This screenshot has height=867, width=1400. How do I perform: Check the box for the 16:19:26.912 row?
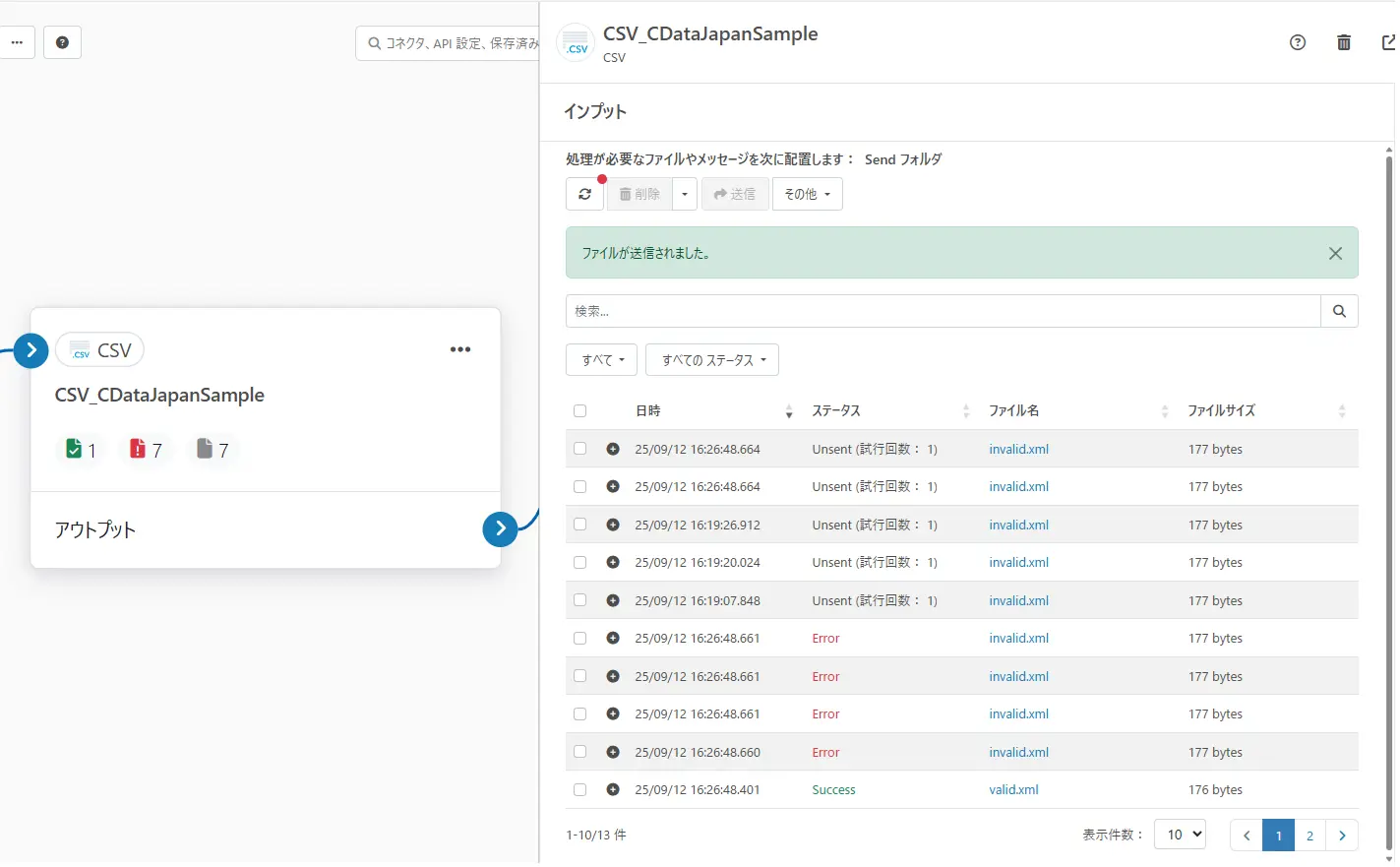coord(579,525)
